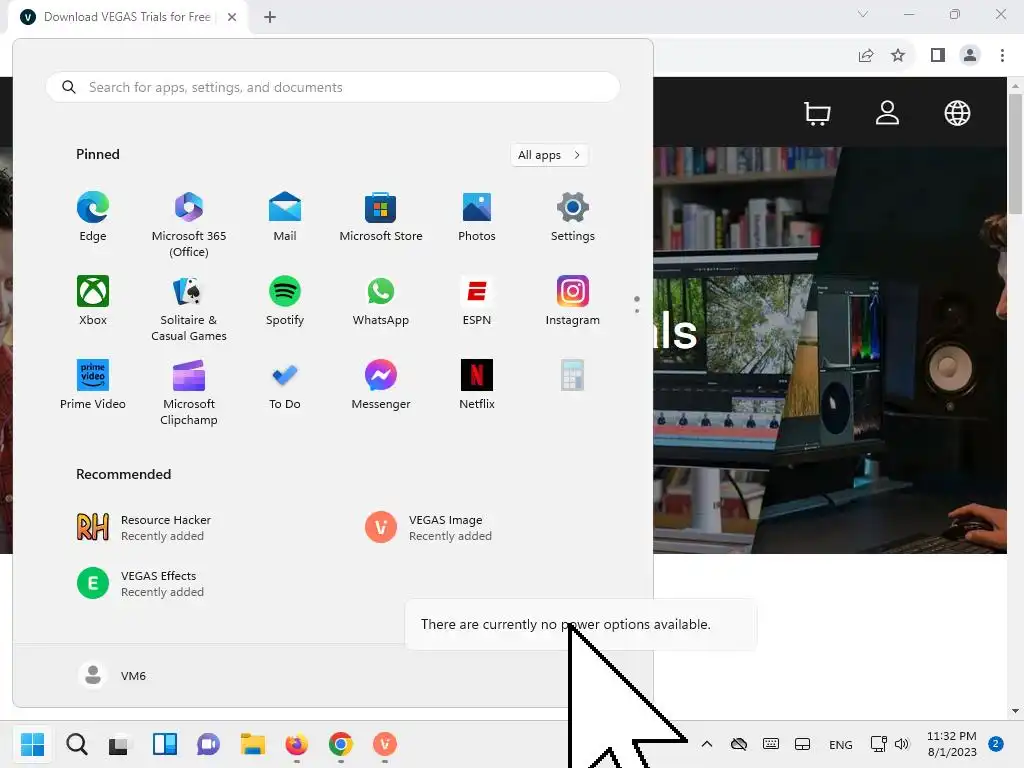Open the VM6 user account menu
The image size is (1024, 768).
click(112, 675)
